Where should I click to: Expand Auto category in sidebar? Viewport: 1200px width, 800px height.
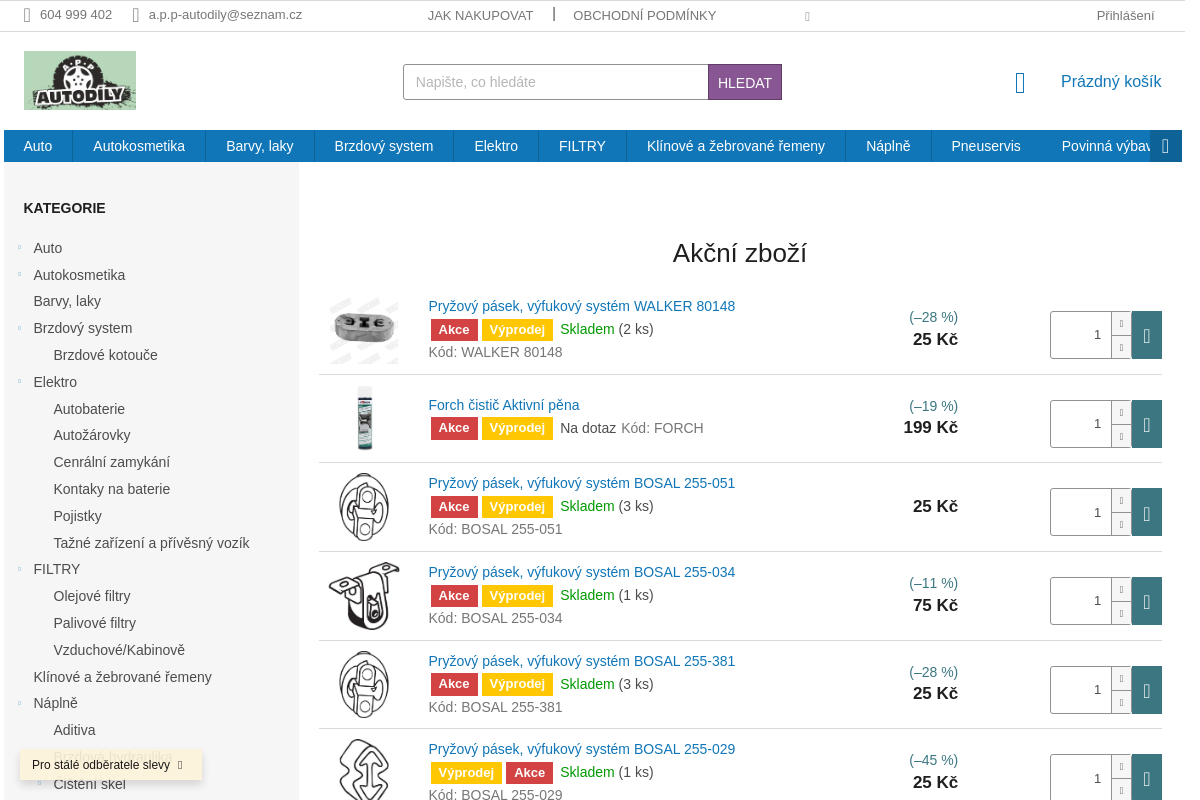(x=19, y=247)
